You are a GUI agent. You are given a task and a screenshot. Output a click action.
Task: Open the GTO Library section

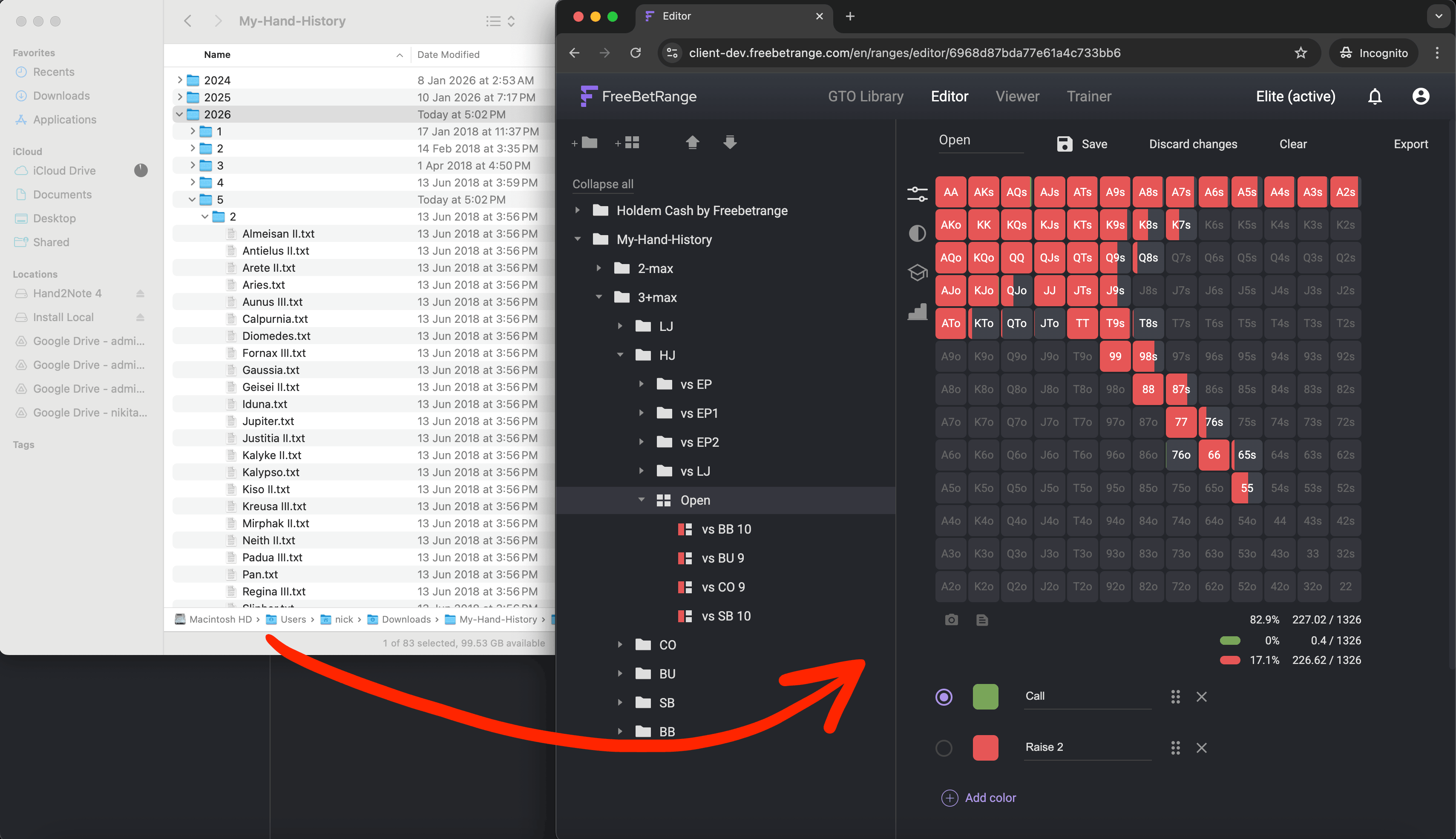coord(865,96)
